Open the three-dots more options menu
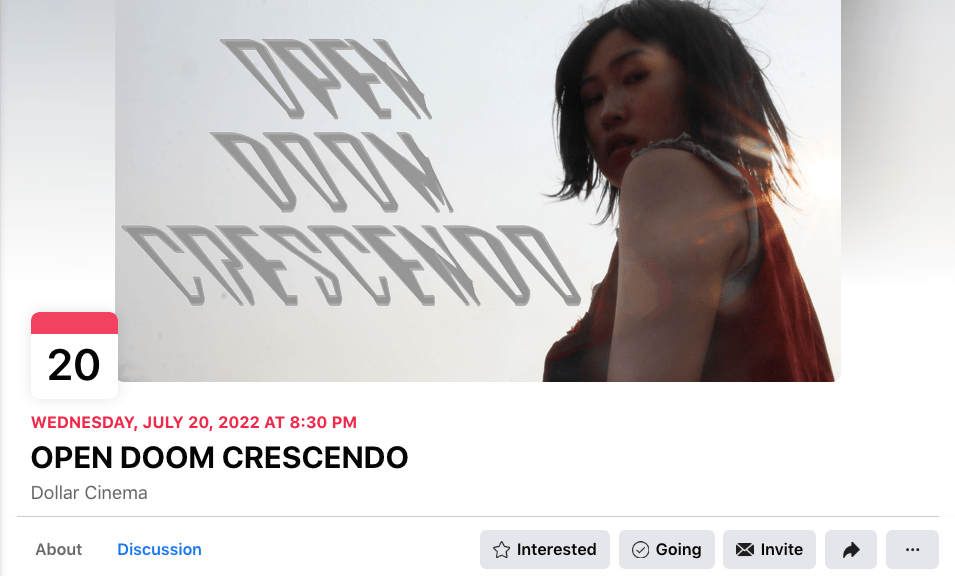 click(x=912, y=550)
